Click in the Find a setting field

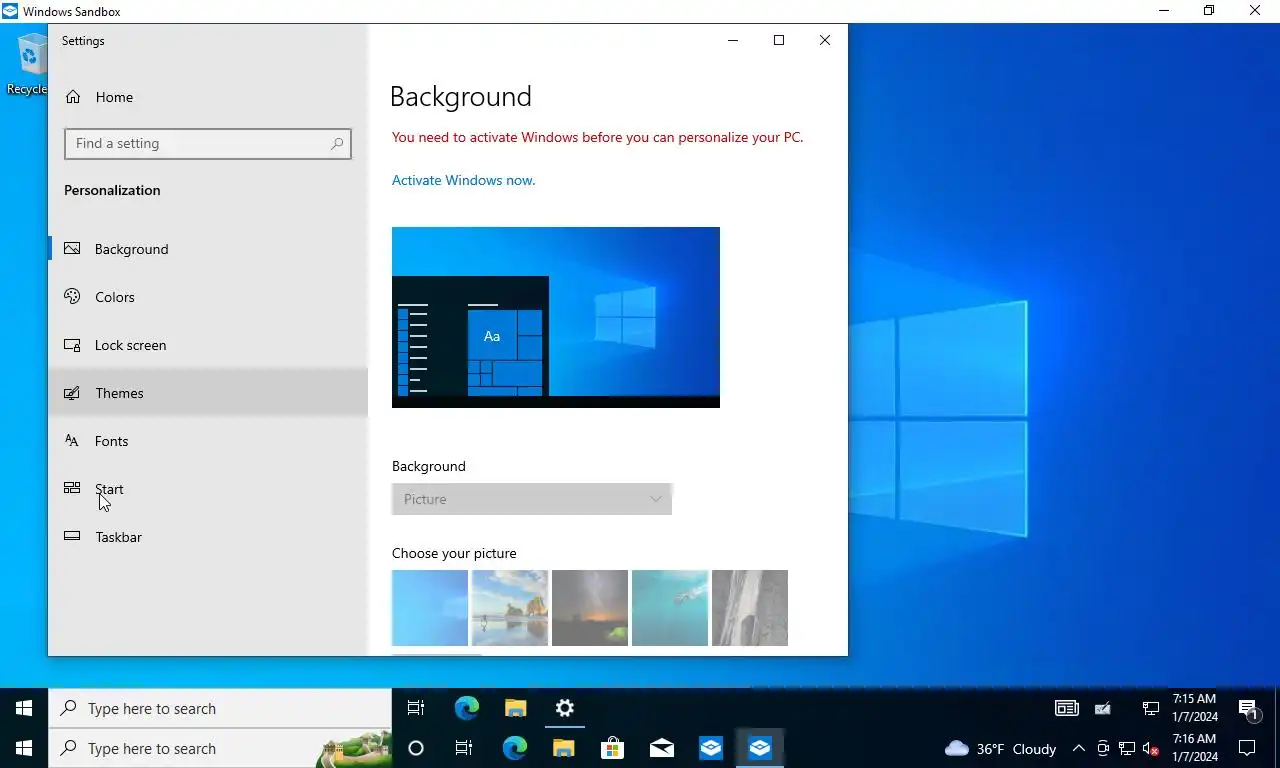click(x=208, y=144)
